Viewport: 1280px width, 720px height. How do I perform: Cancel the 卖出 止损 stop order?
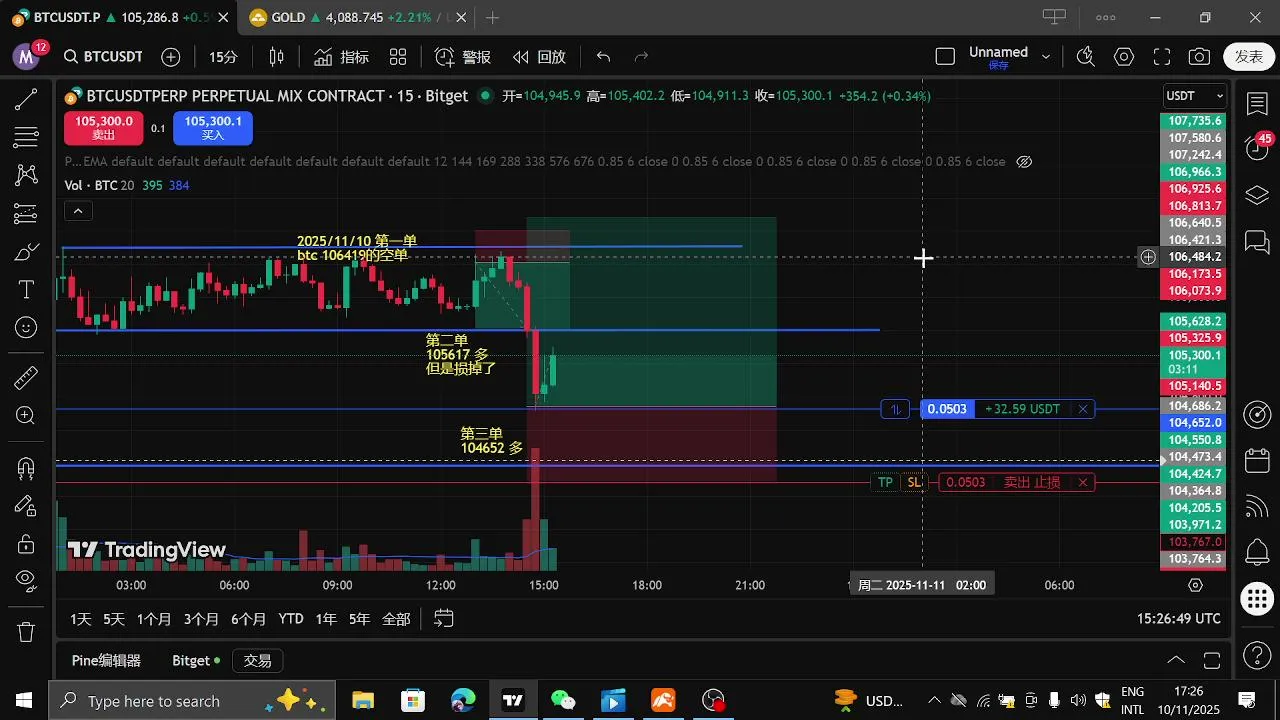coord(1082,482)
